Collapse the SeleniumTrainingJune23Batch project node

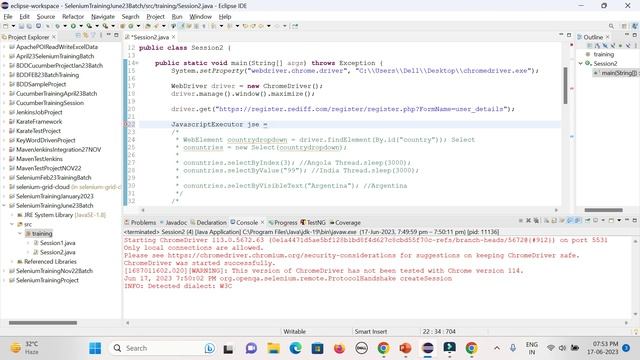coord(4,205)
